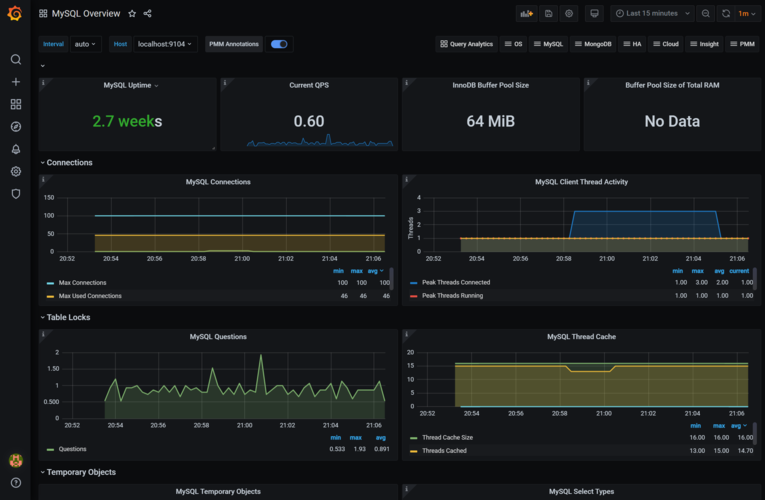Open the PMM dashboards menu

[743, 44]
